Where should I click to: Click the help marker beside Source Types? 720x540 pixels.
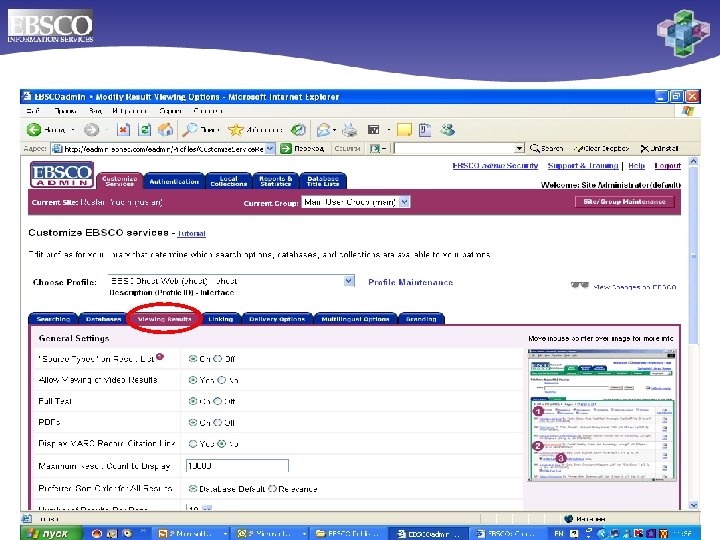coord(160,357)
